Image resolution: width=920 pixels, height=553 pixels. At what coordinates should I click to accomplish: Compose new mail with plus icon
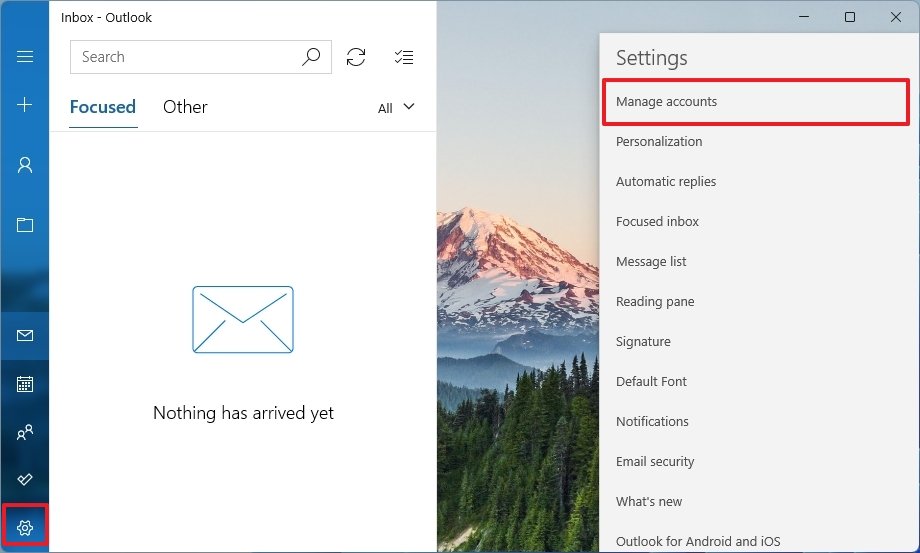tap(25, 105)
